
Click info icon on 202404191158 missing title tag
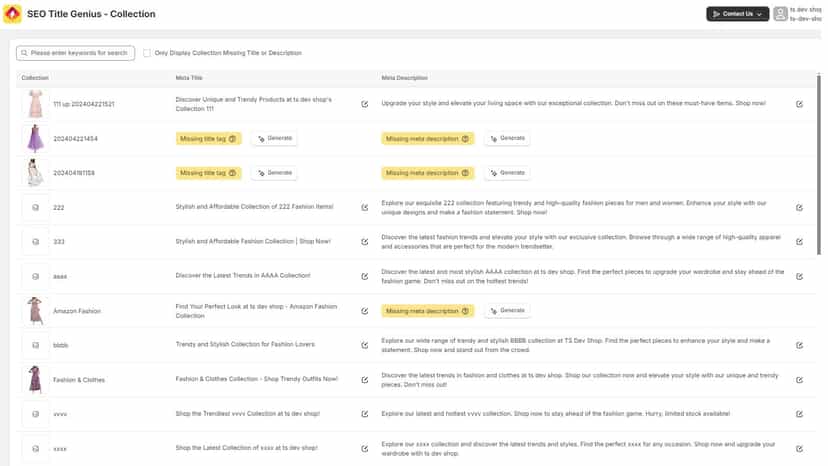[x=232, y=173]
